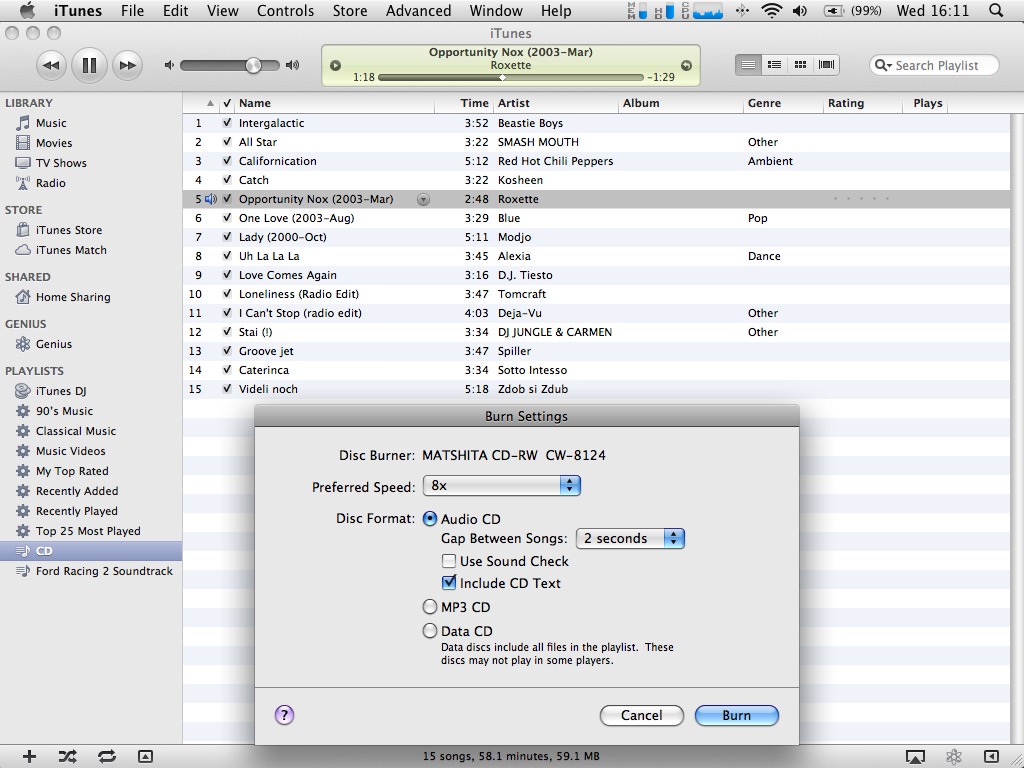The width and height of the screenshot is (1024, 768).
Task: Select the 90's Music smart playlist
Action: [x=64, y=411]
